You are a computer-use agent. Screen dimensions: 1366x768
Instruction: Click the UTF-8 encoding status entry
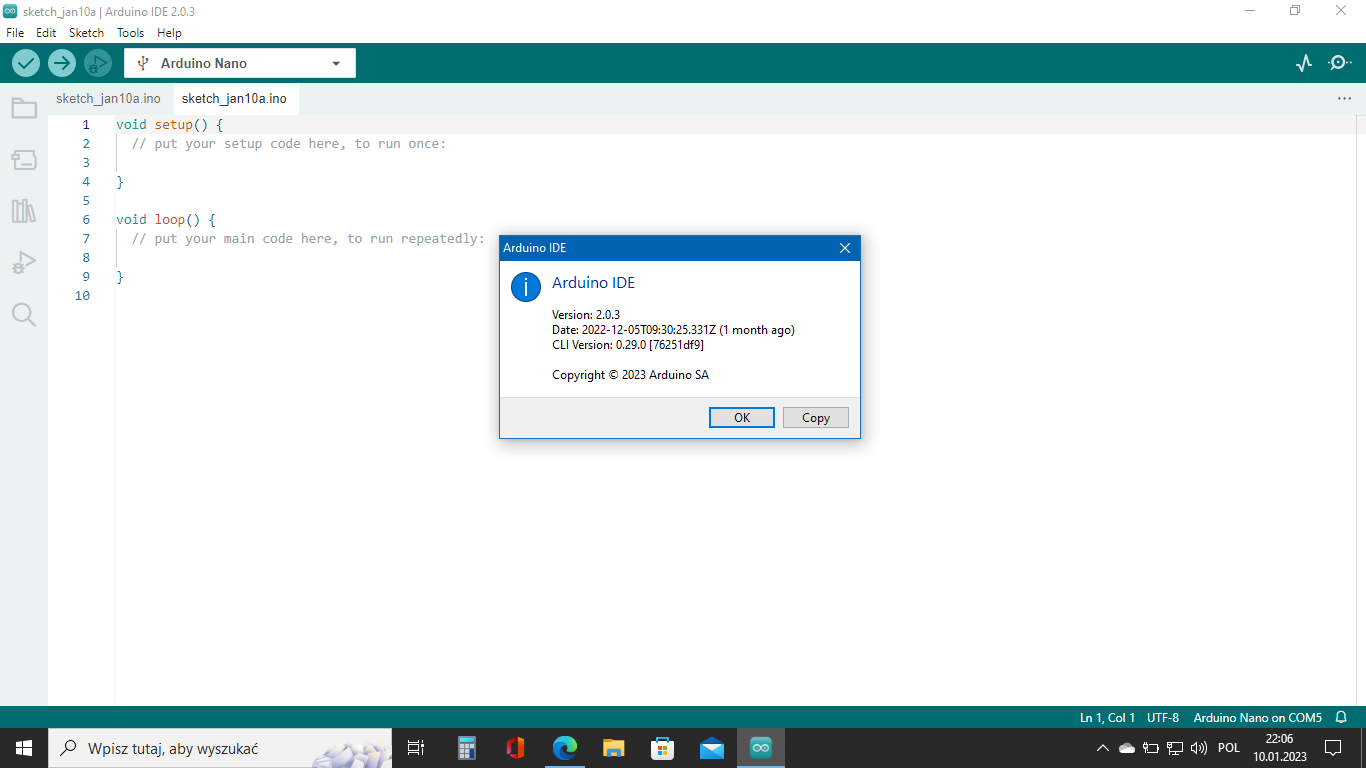pyautogui.click(x=1163, y=718)
